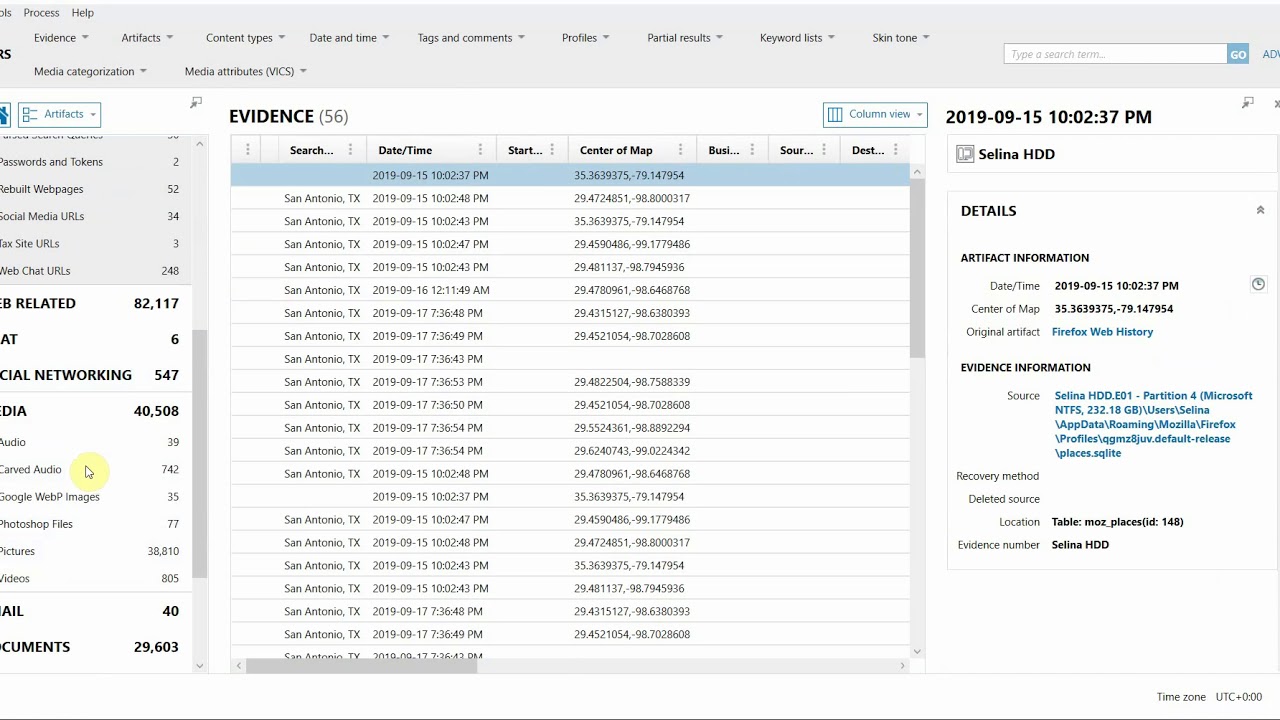Select the EMAIL category with 40 items
The width and height of the screenshot is (1280, 720).
pyautogui.click(x=89, y=611)
